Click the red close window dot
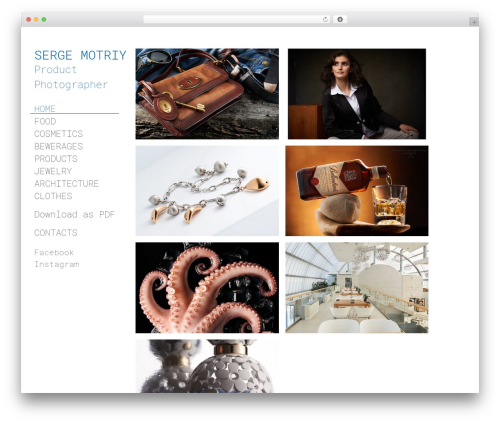The width and height of the screenshot is (500, 423). 29,19
